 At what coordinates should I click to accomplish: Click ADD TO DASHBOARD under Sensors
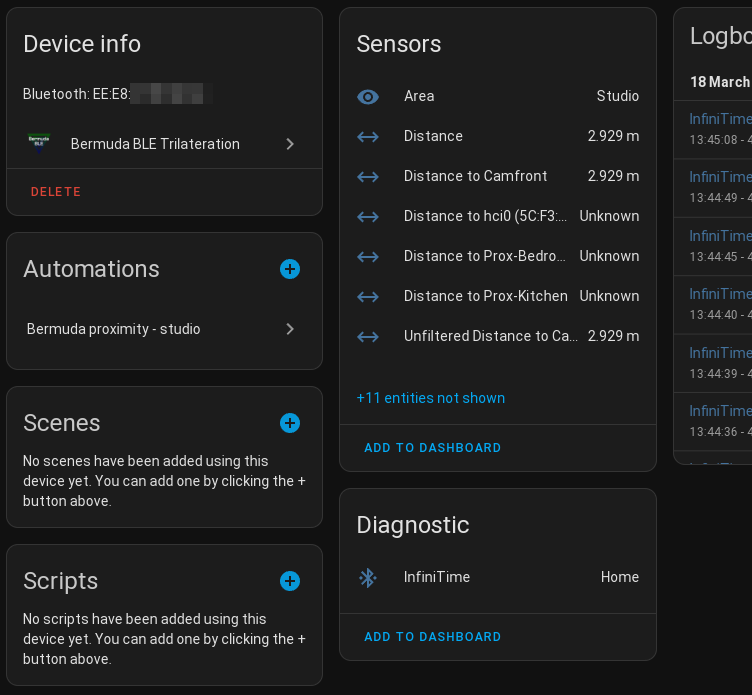coord(432,448)
